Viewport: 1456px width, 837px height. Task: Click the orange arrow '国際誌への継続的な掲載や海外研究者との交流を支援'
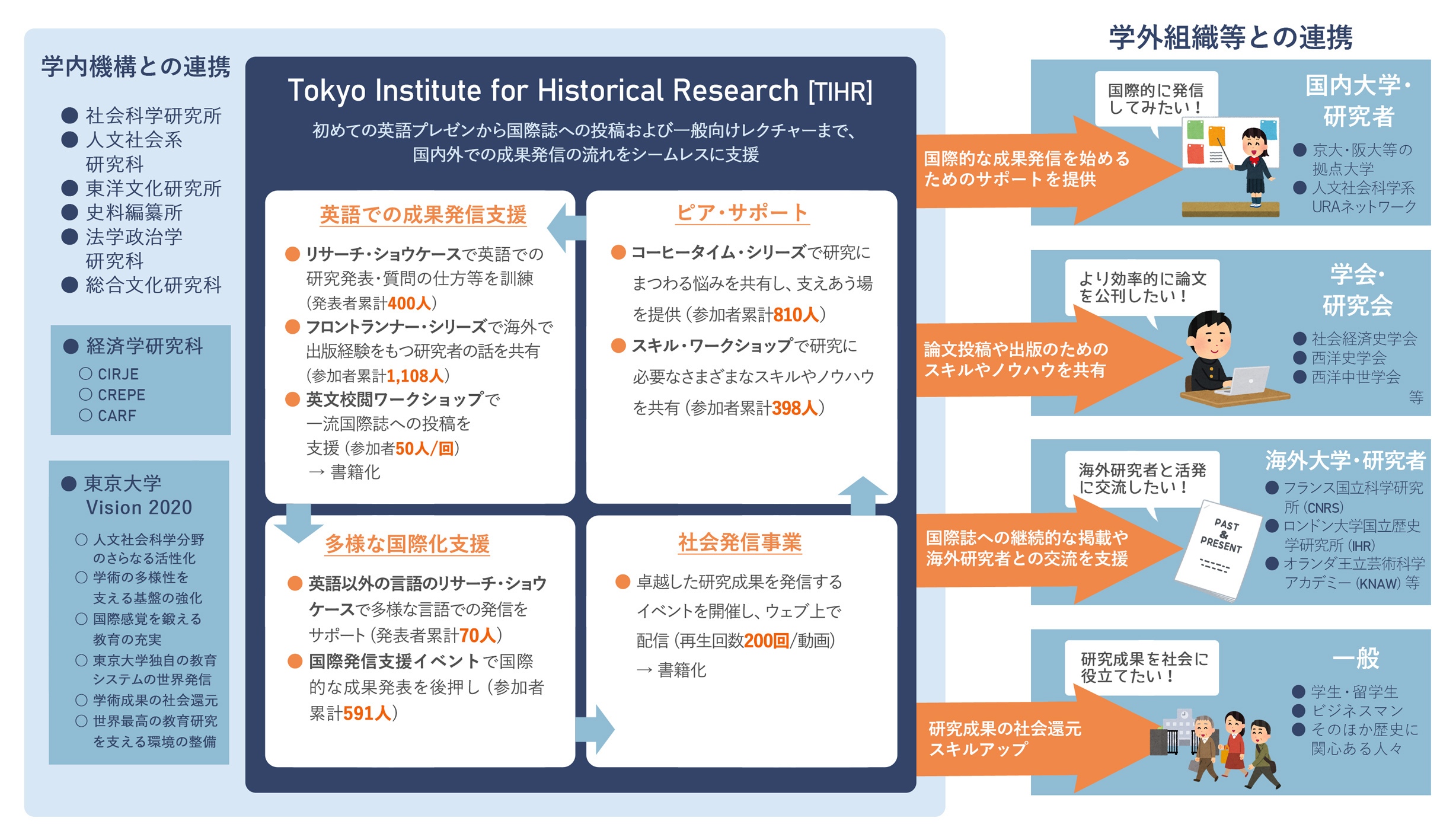1049,549
